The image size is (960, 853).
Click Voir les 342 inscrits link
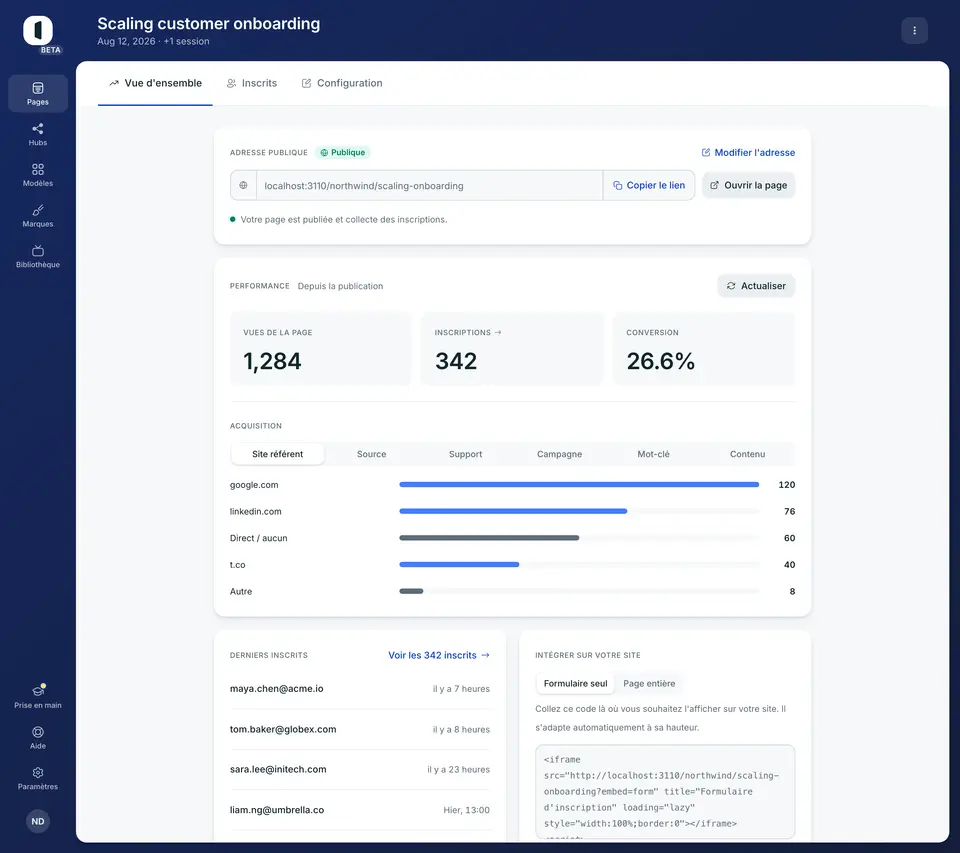coord(439,655)
